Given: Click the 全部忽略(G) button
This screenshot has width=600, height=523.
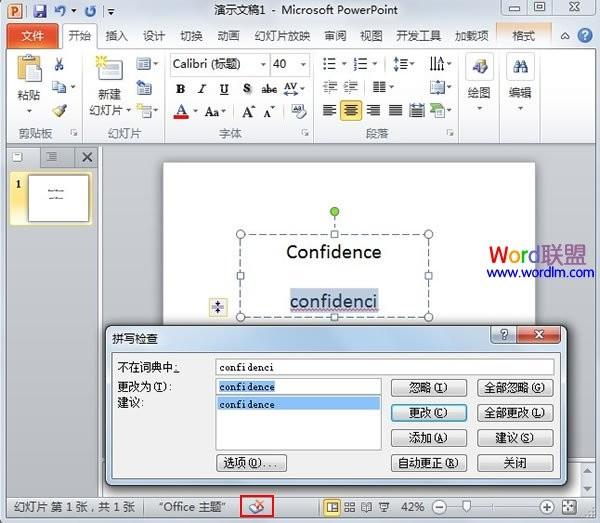Looking at the screenshot, I should (x=515, y=388).
